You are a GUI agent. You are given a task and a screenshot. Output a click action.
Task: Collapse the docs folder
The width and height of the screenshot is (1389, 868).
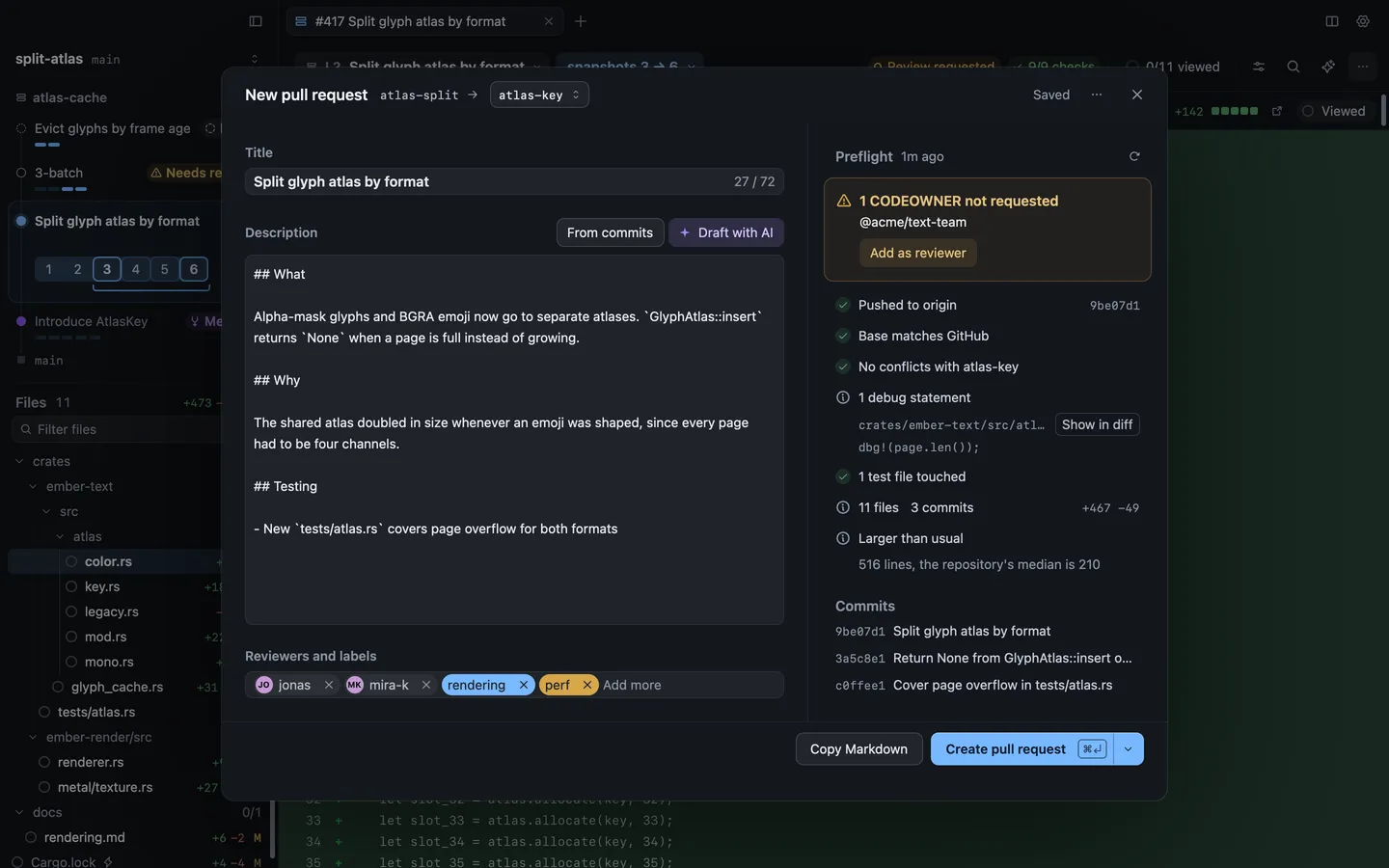(x=19, y=812)
